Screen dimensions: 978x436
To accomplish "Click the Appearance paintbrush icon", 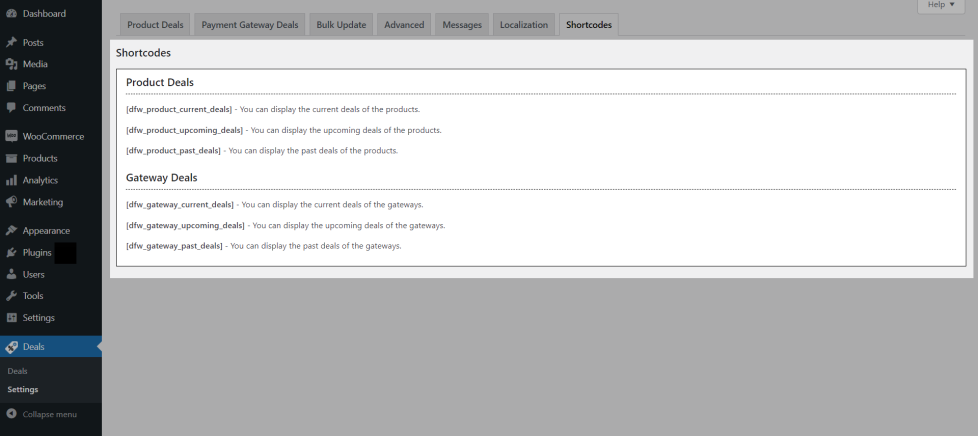I will (11, 231).
